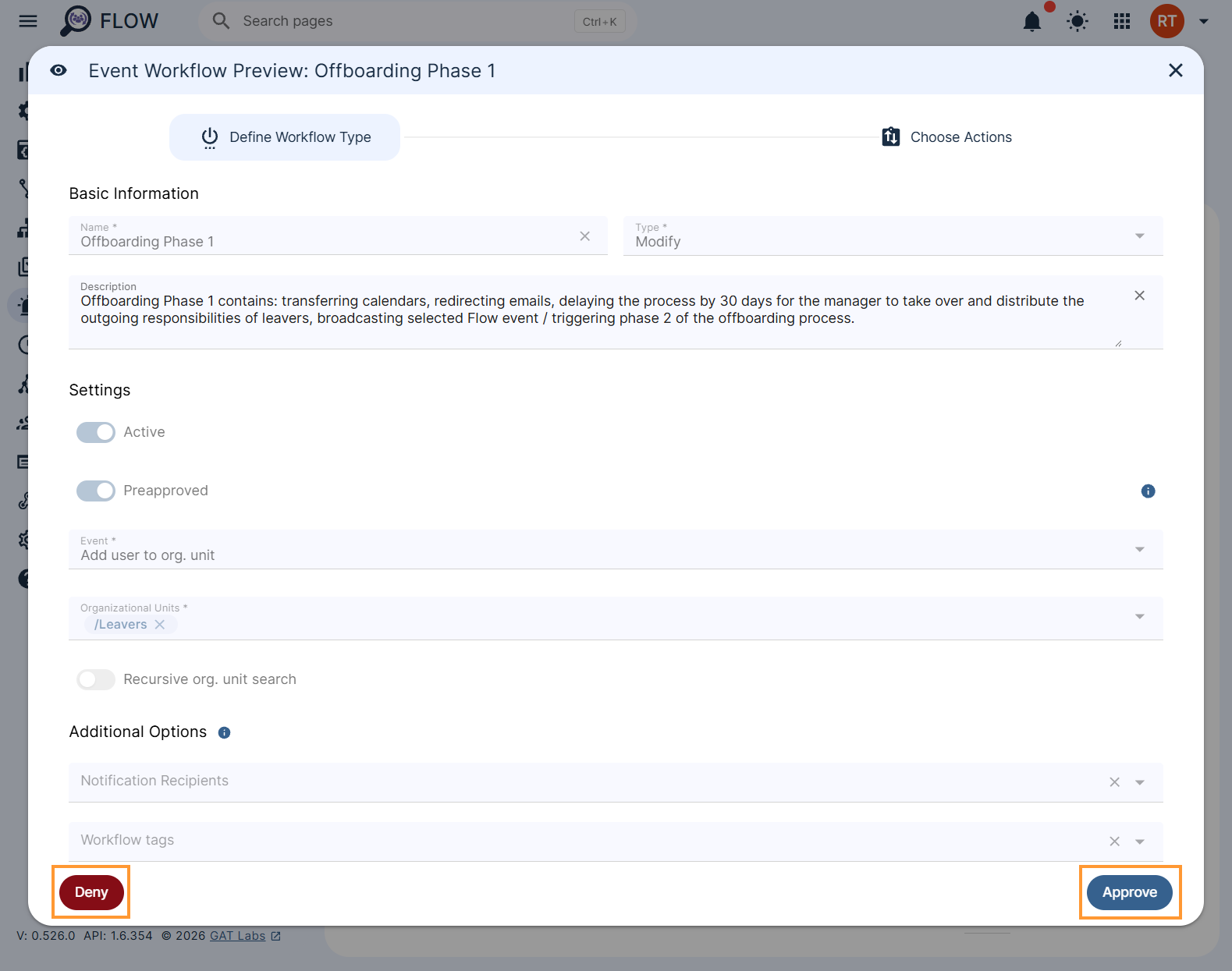Clear the Workflow tags field
Image resolution: width=1232 pixels, height=971 pixels.
pyautogui.click(x=1114, y=842)
